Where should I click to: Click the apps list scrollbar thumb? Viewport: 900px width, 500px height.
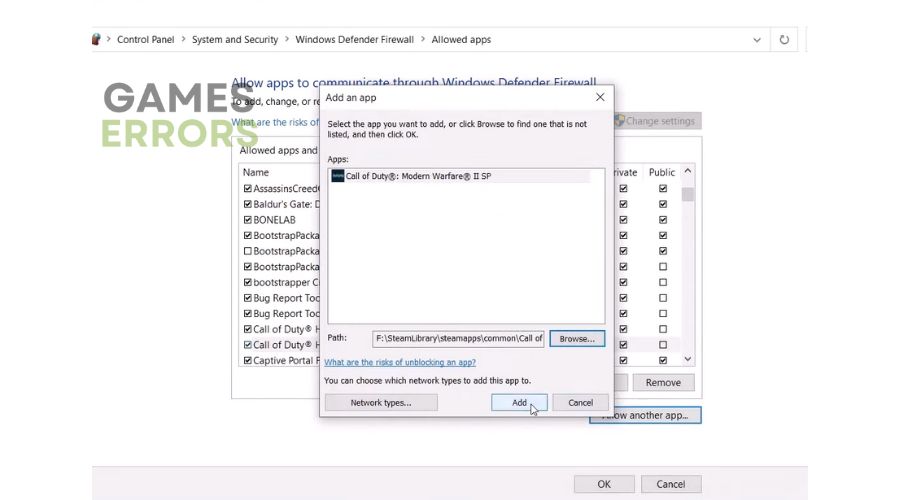point(688,194)
